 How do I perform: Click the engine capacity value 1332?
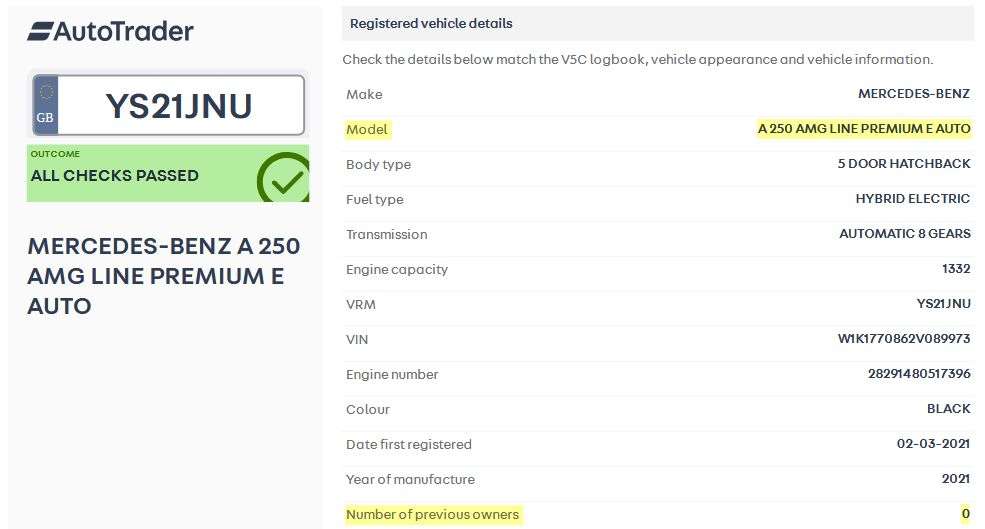pyautogui.click(x=956, y=269)
